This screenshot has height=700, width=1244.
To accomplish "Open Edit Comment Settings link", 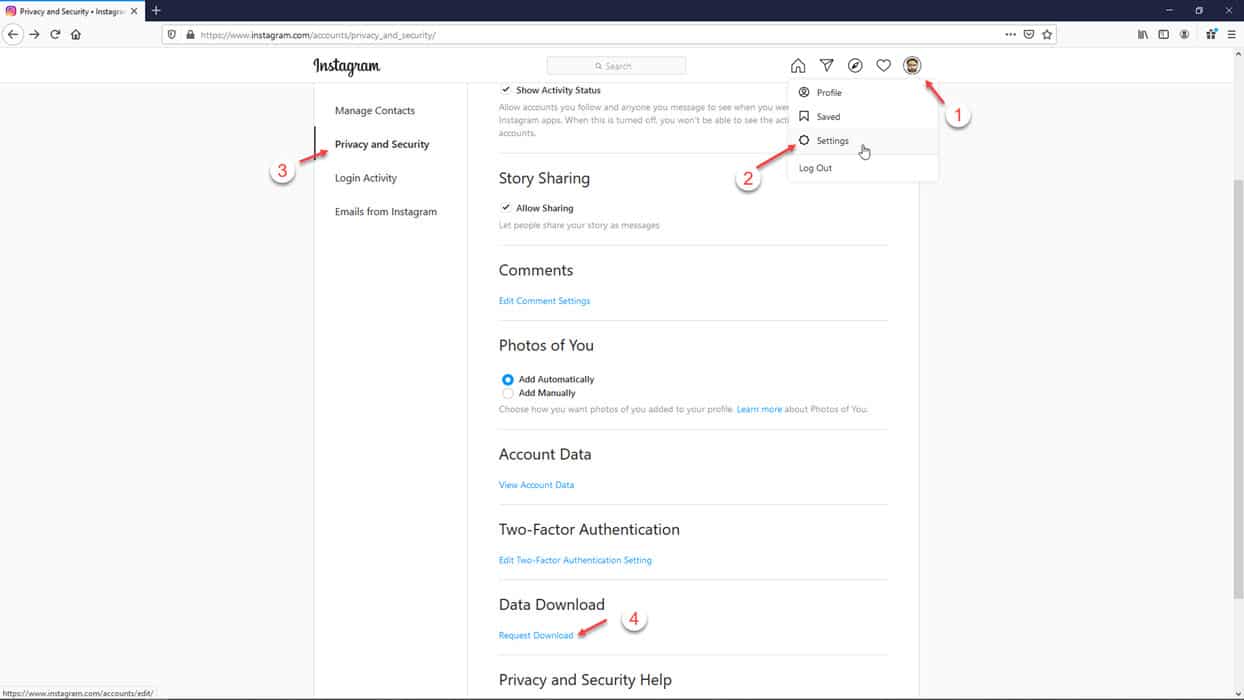I will coord(544,301).
